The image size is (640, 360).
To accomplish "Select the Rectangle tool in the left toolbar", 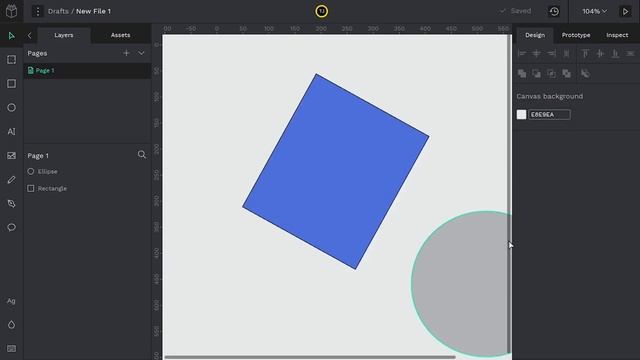I will pos(11,84).
